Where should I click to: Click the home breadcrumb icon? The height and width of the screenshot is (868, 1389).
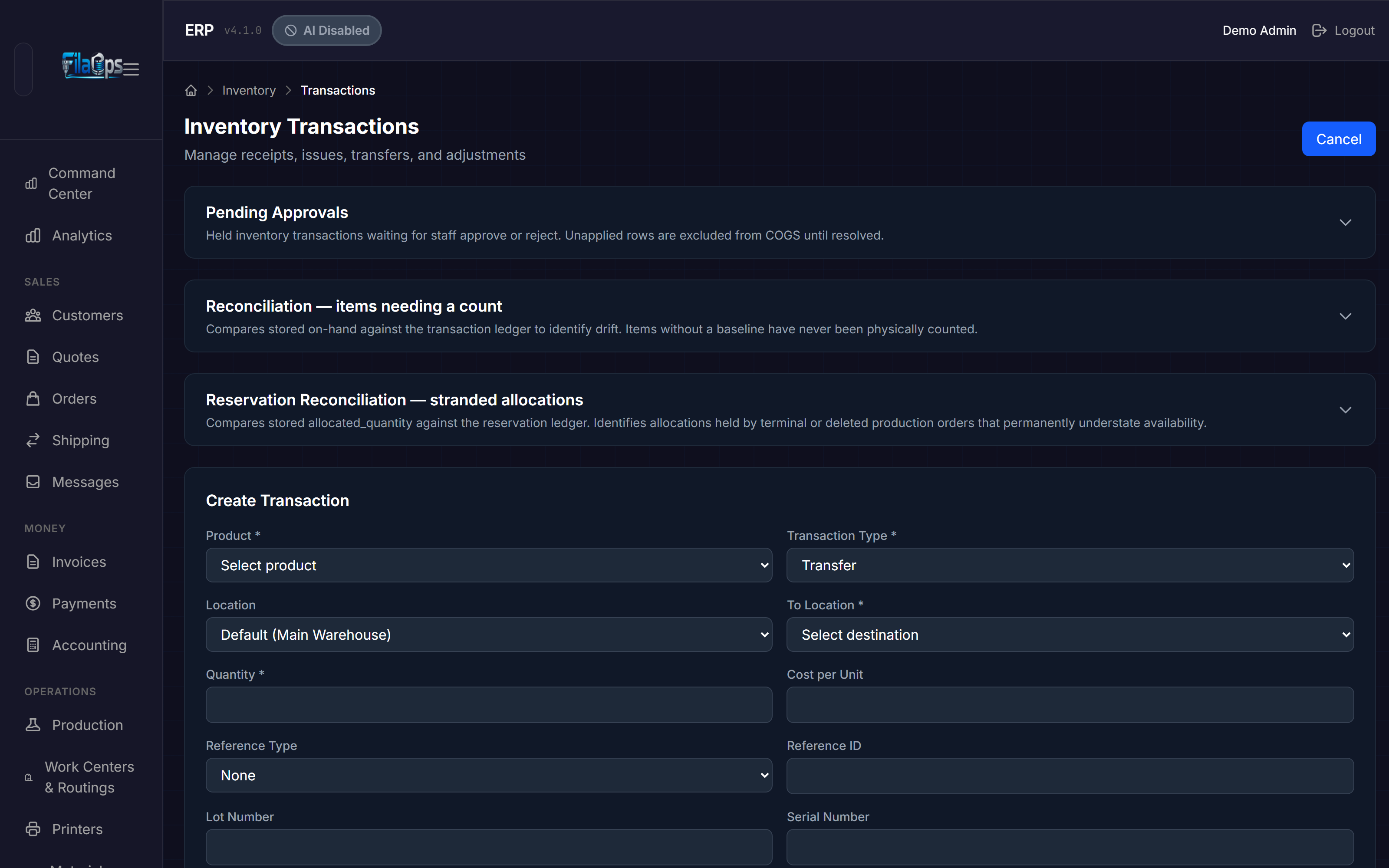[x=191, y=91]
